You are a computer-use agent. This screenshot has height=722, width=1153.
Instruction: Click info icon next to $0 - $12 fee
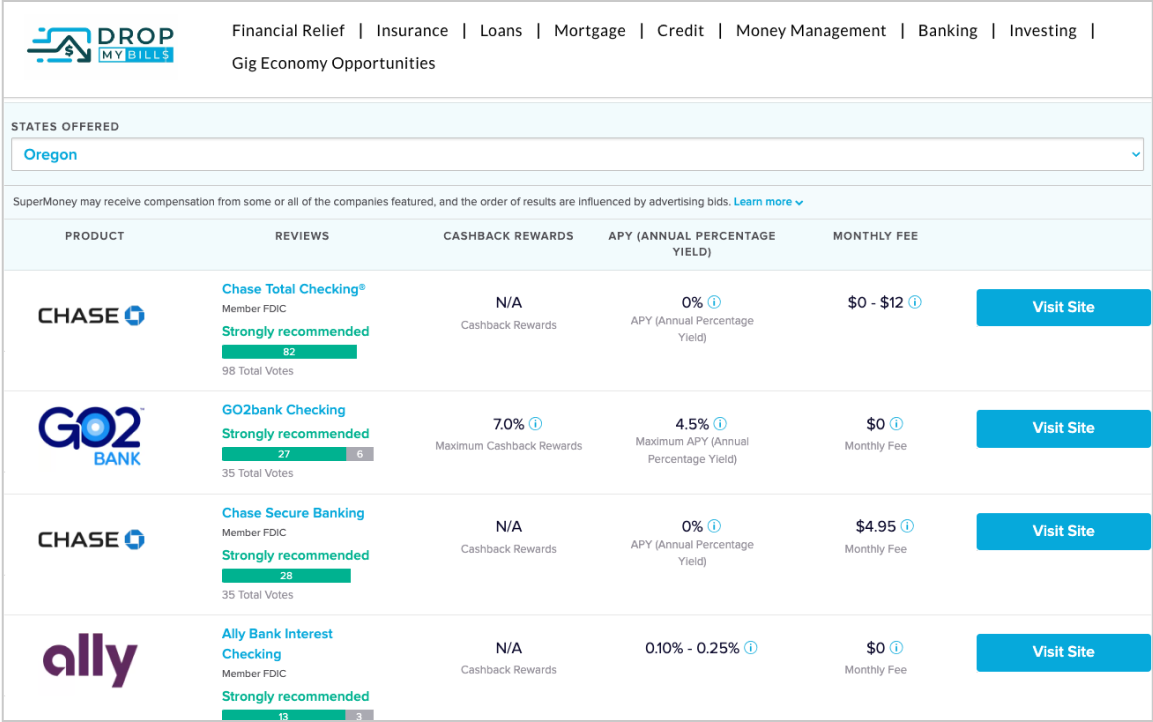[x=915, y=302]
